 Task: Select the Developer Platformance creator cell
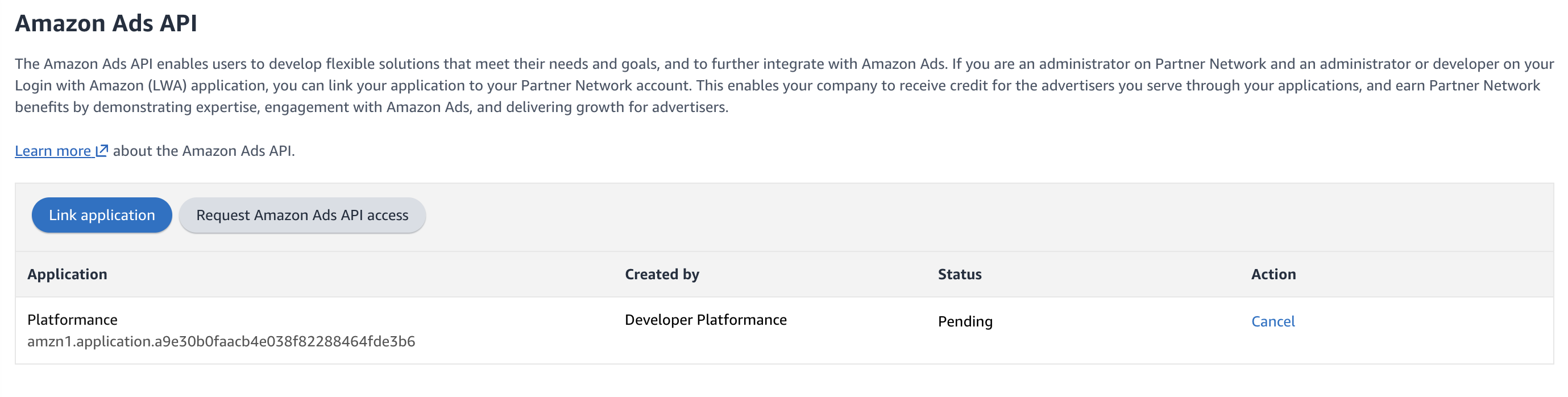(705, 320)
